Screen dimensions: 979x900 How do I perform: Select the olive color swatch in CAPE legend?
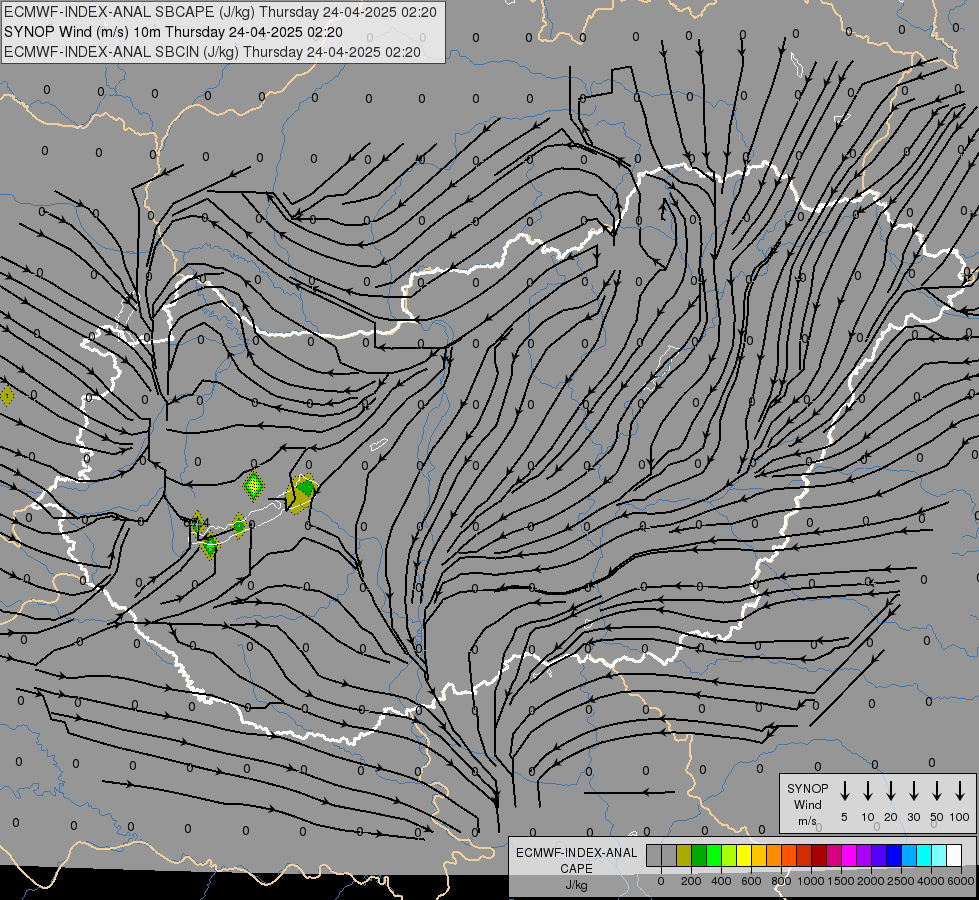(x=684, y=855)
